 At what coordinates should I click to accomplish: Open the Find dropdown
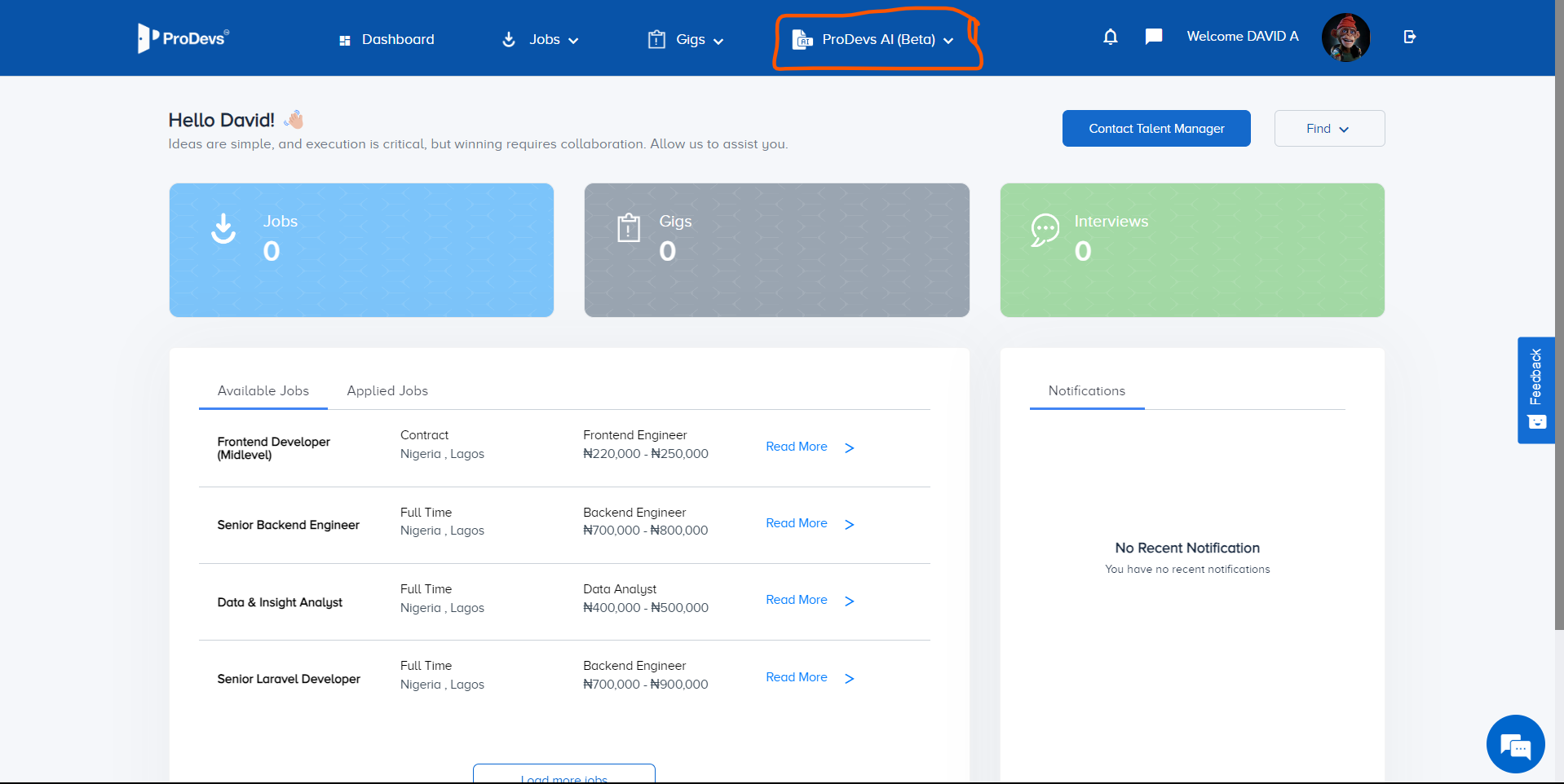1328,129
